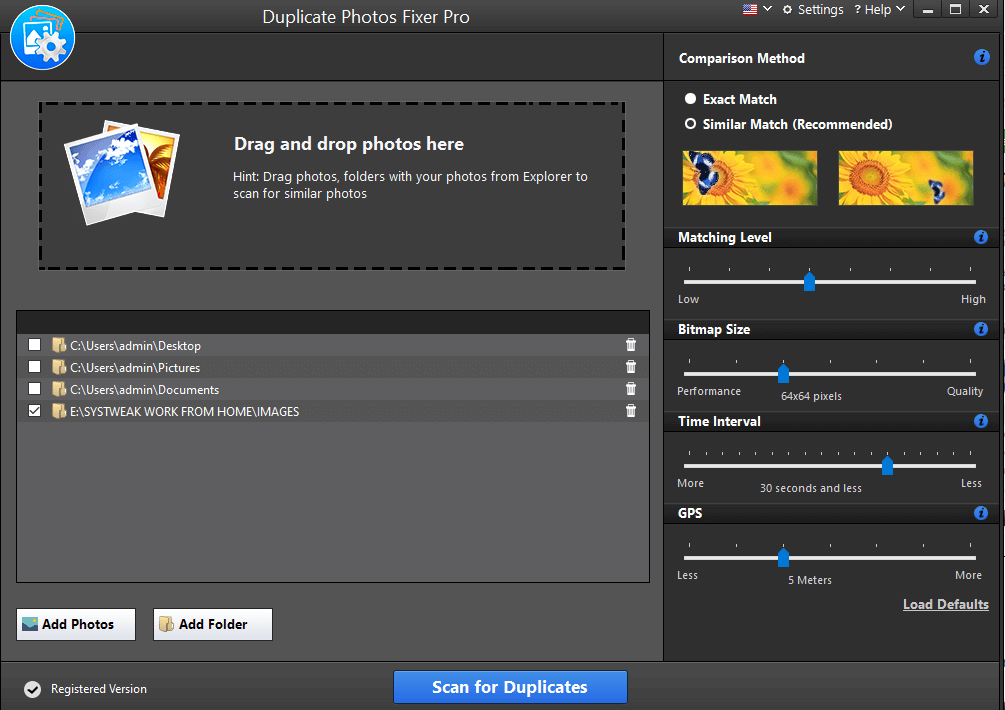1005x710 pixels.
Task: Click the 'Low' label of Matching Level
Action: [688, 299]
